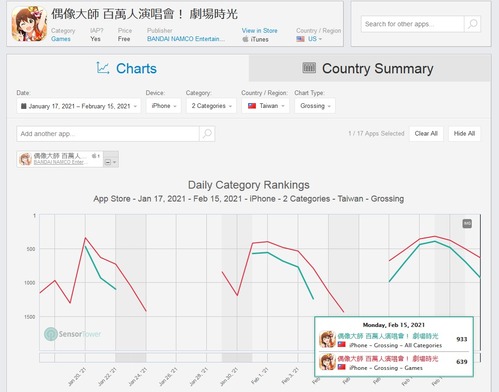The width and height of the screenshot is (499, 392).
Task: Open the Date range dropdown
Action: (x=79, y=106)
